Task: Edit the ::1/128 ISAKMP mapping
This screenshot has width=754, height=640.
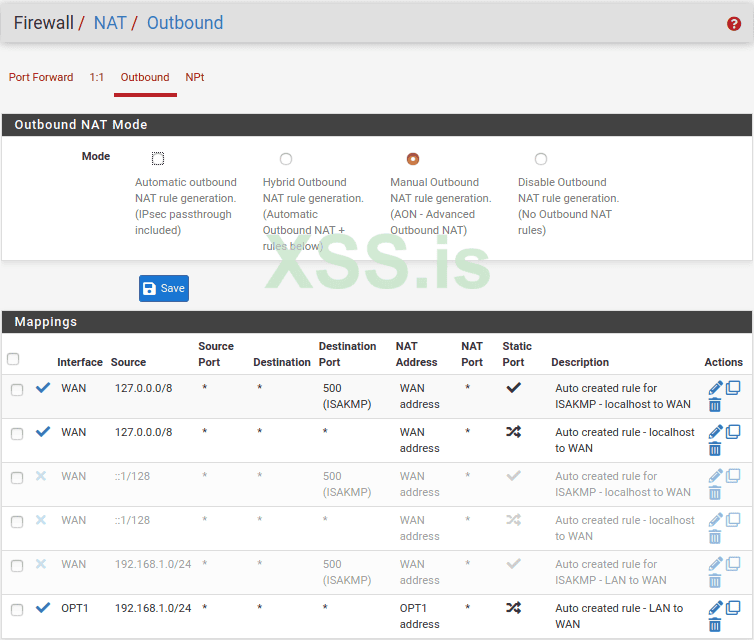Action: point(715,476)
